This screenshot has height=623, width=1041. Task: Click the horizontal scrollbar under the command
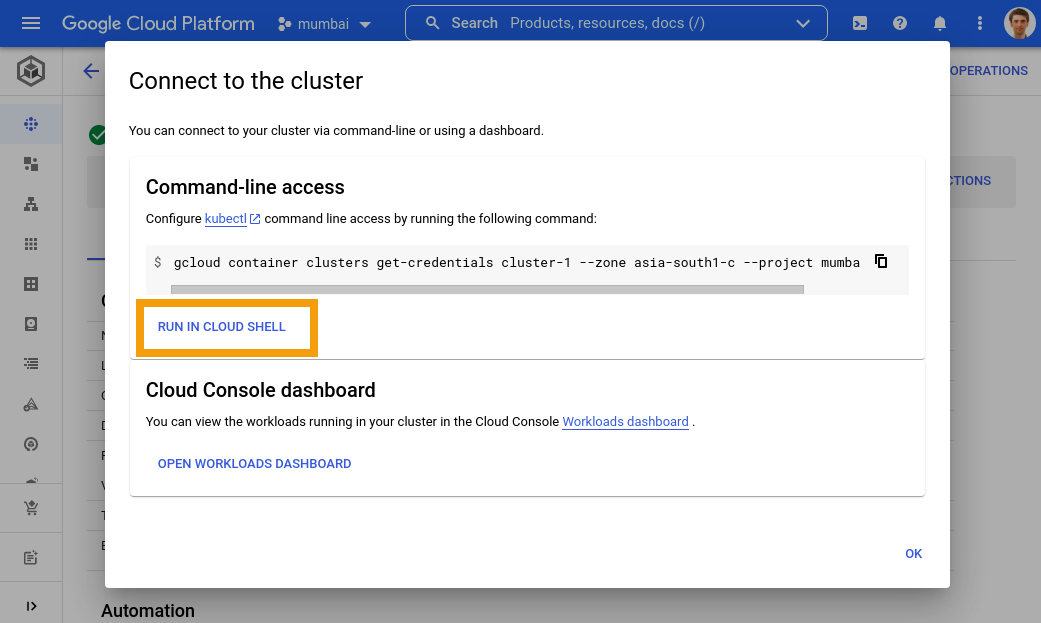tap(487, 290)
